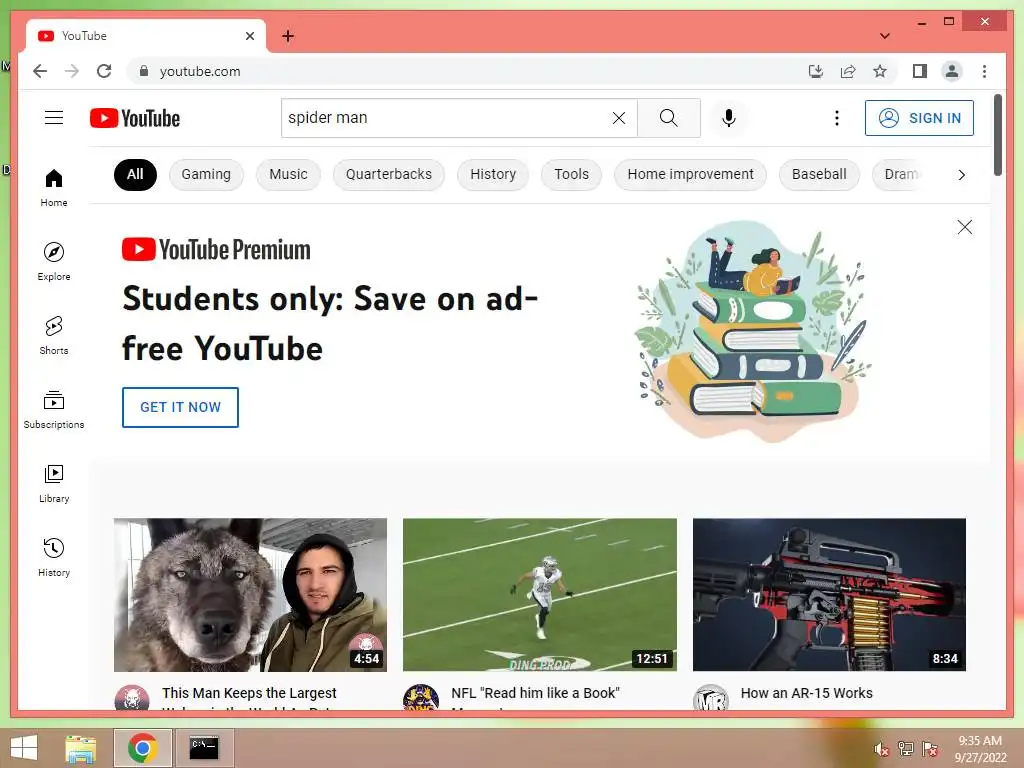This screenshot has height=768, width=1024.
Task: Go back in Chrome
Action: pos(40,71)
